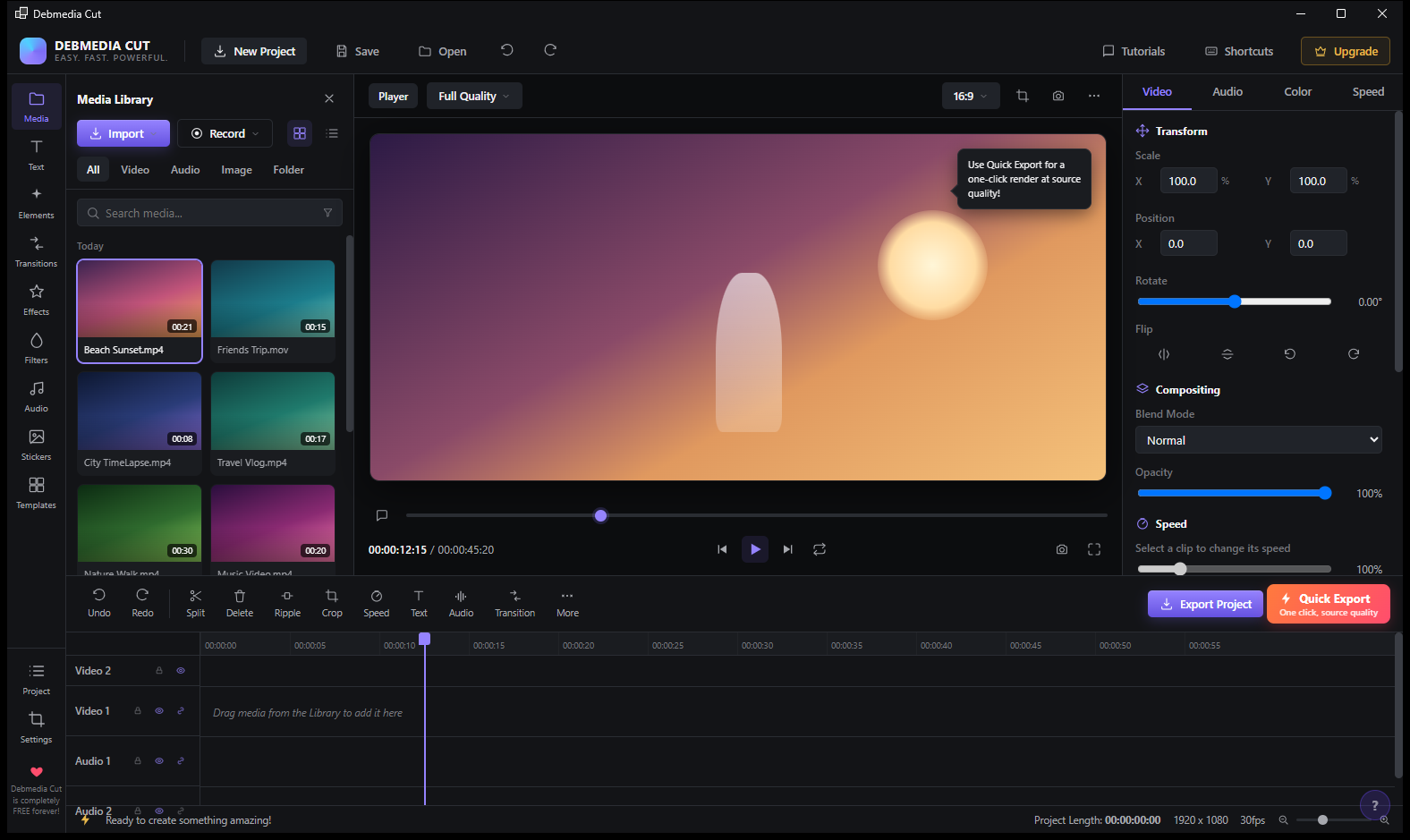Expand the Record dropdown
The height and width of the screenshot is (840, 1410).
(225, 133)
